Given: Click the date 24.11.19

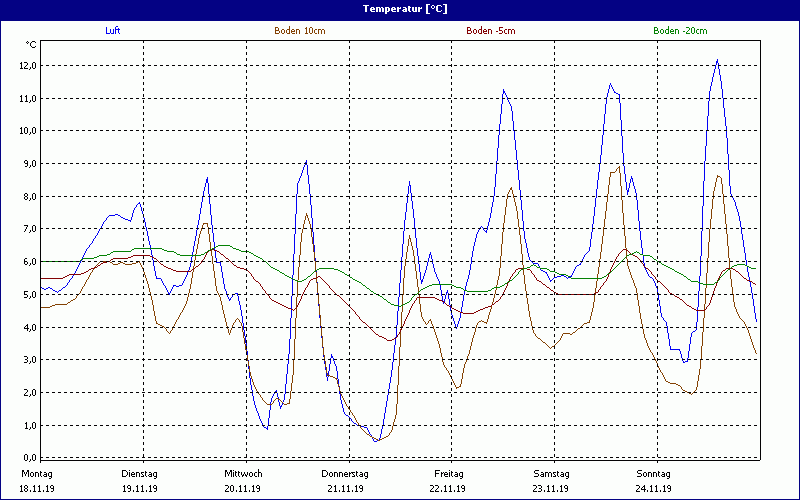Looking at the screenshot, I should [654, 489].
